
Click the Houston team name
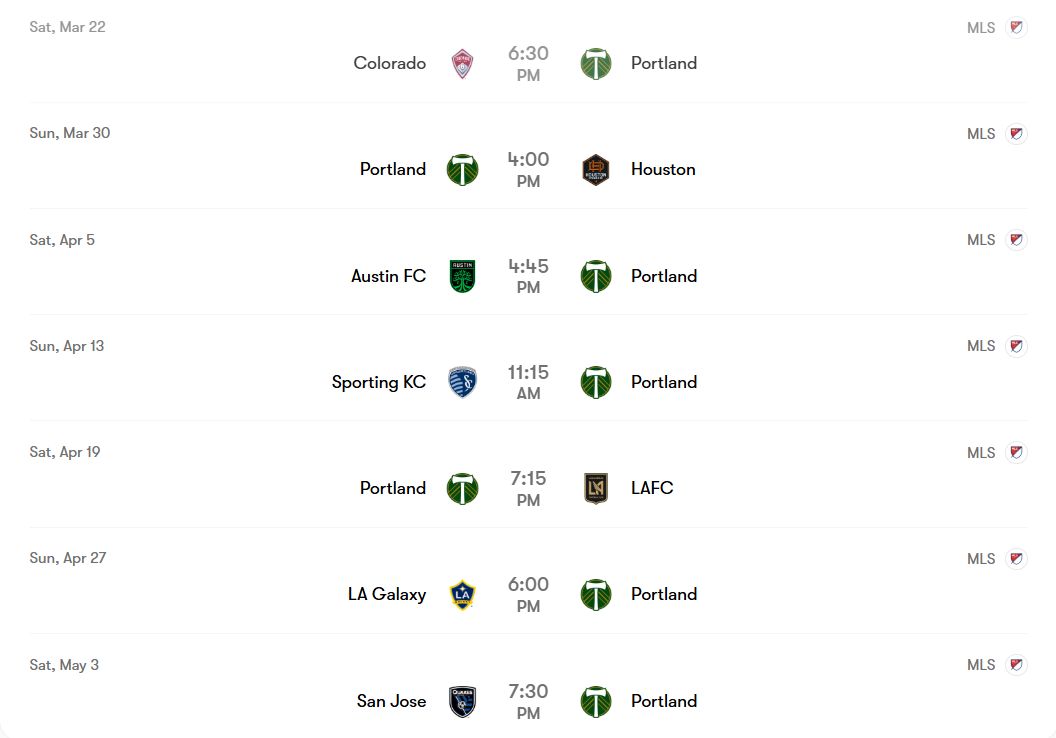click(663, 169)
